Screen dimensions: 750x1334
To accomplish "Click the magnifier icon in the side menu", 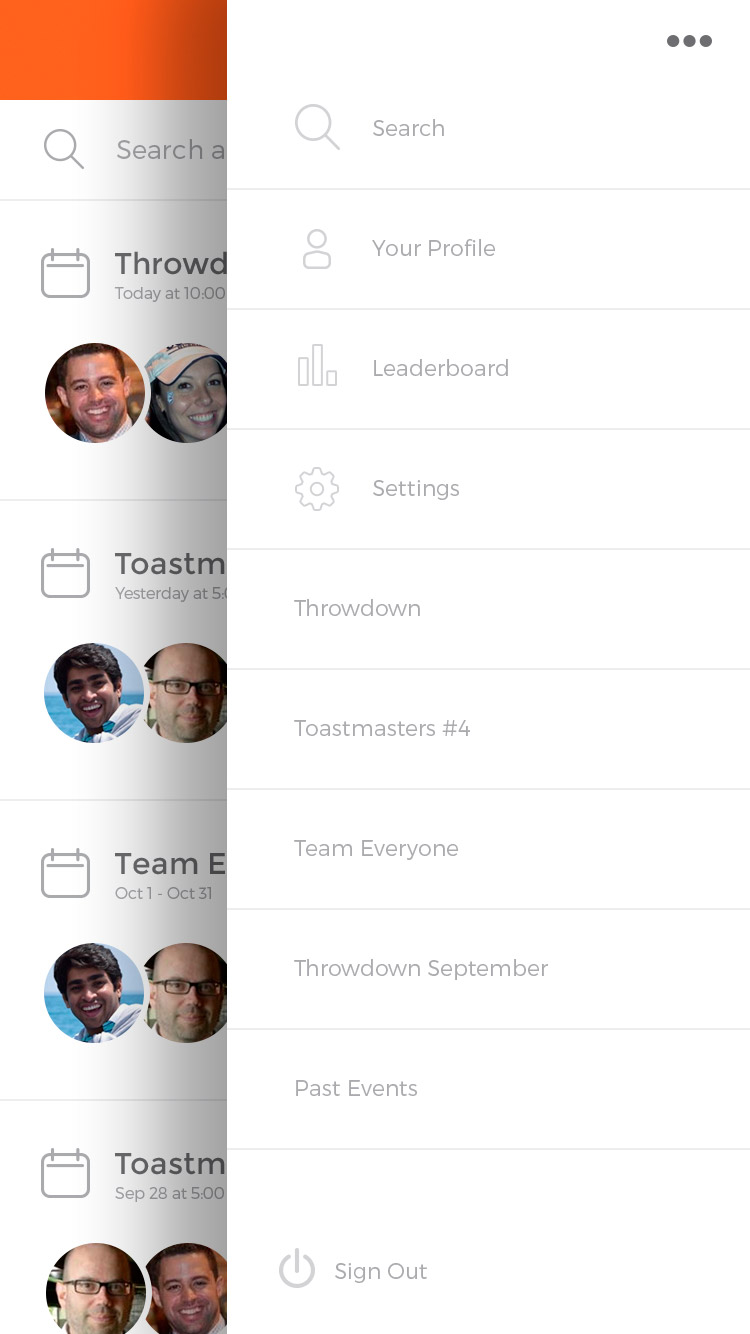I will [x=317, y=128].
